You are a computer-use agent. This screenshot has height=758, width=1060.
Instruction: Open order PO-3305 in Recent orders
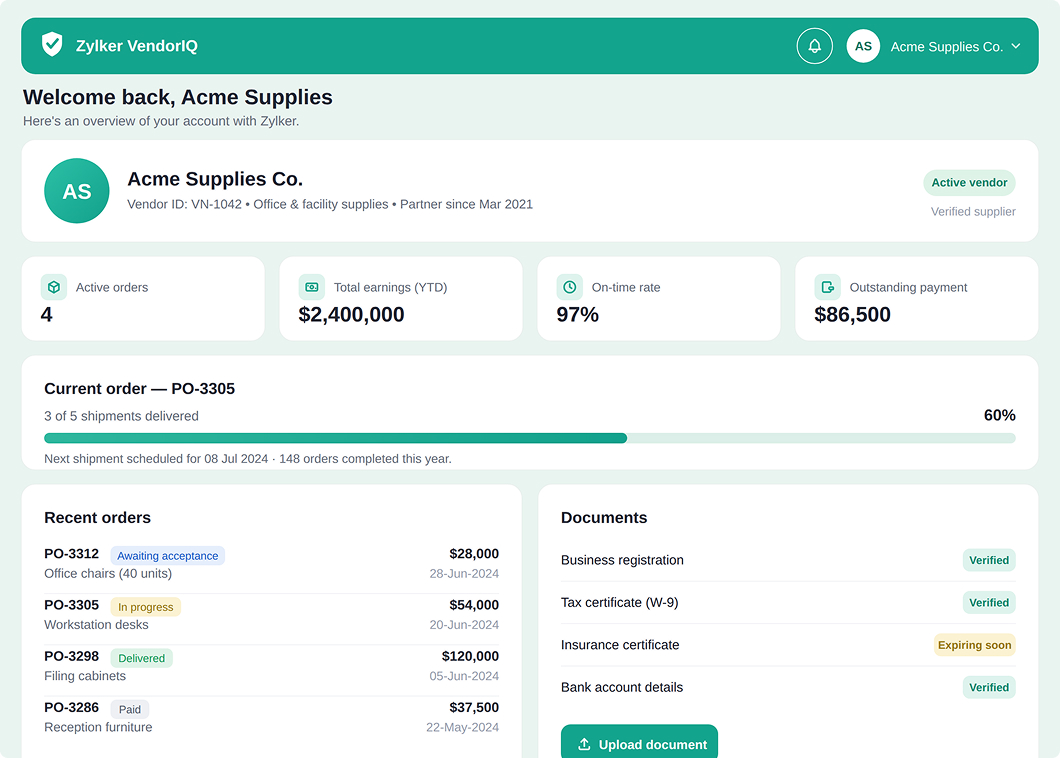(271, 615)
